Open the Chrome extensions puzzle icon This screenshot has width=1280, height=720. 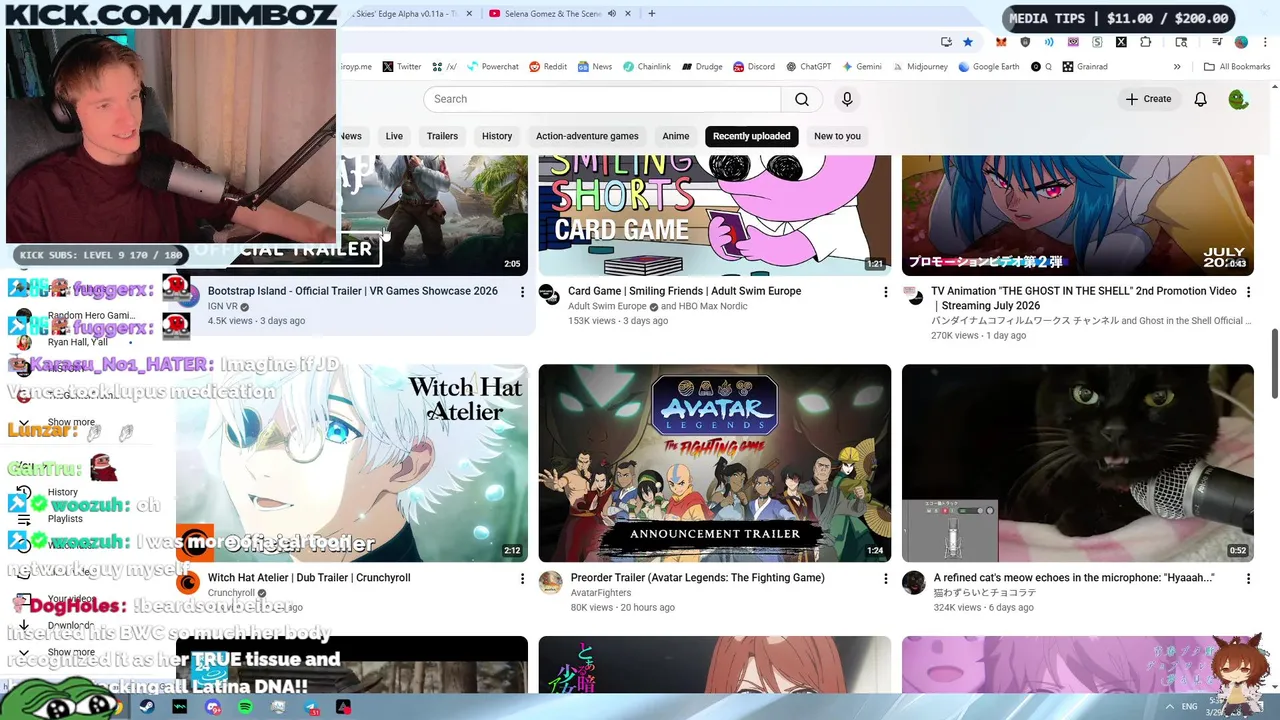tap(1146, 42)
